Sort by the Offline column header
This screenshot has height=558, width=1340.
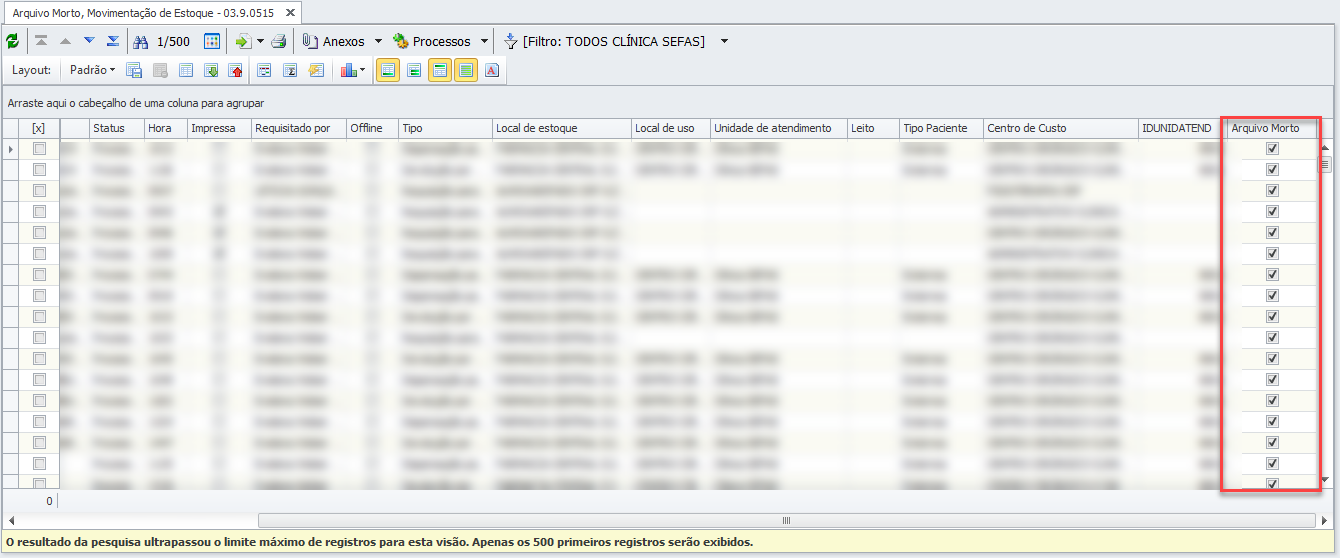[372, 128]
